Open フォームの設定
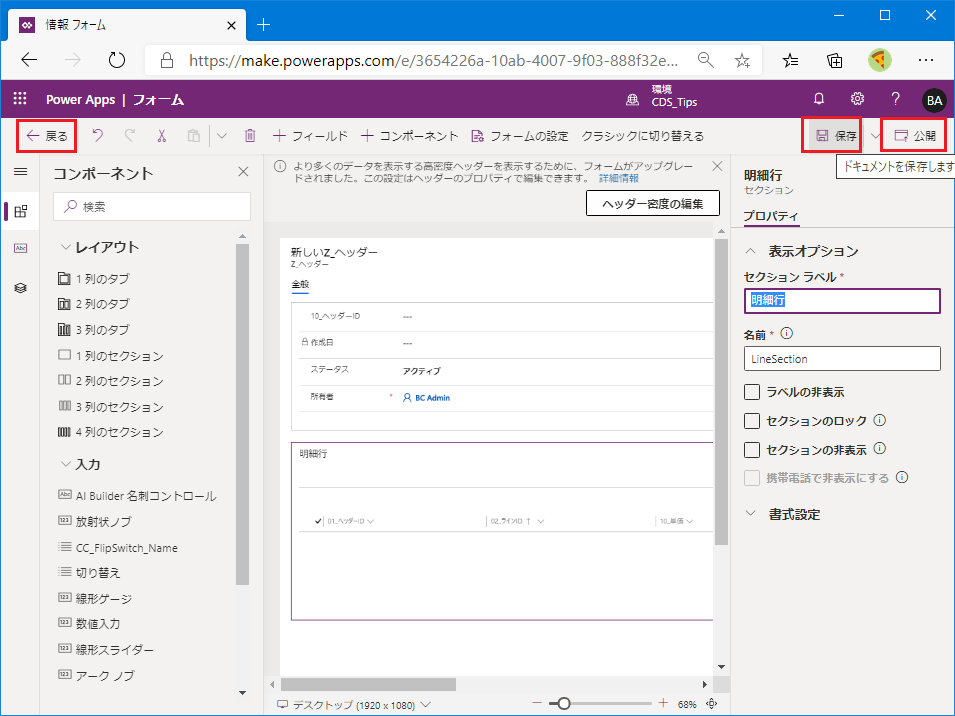The width and height of the screenshot is (955, 716). (520, 136)
